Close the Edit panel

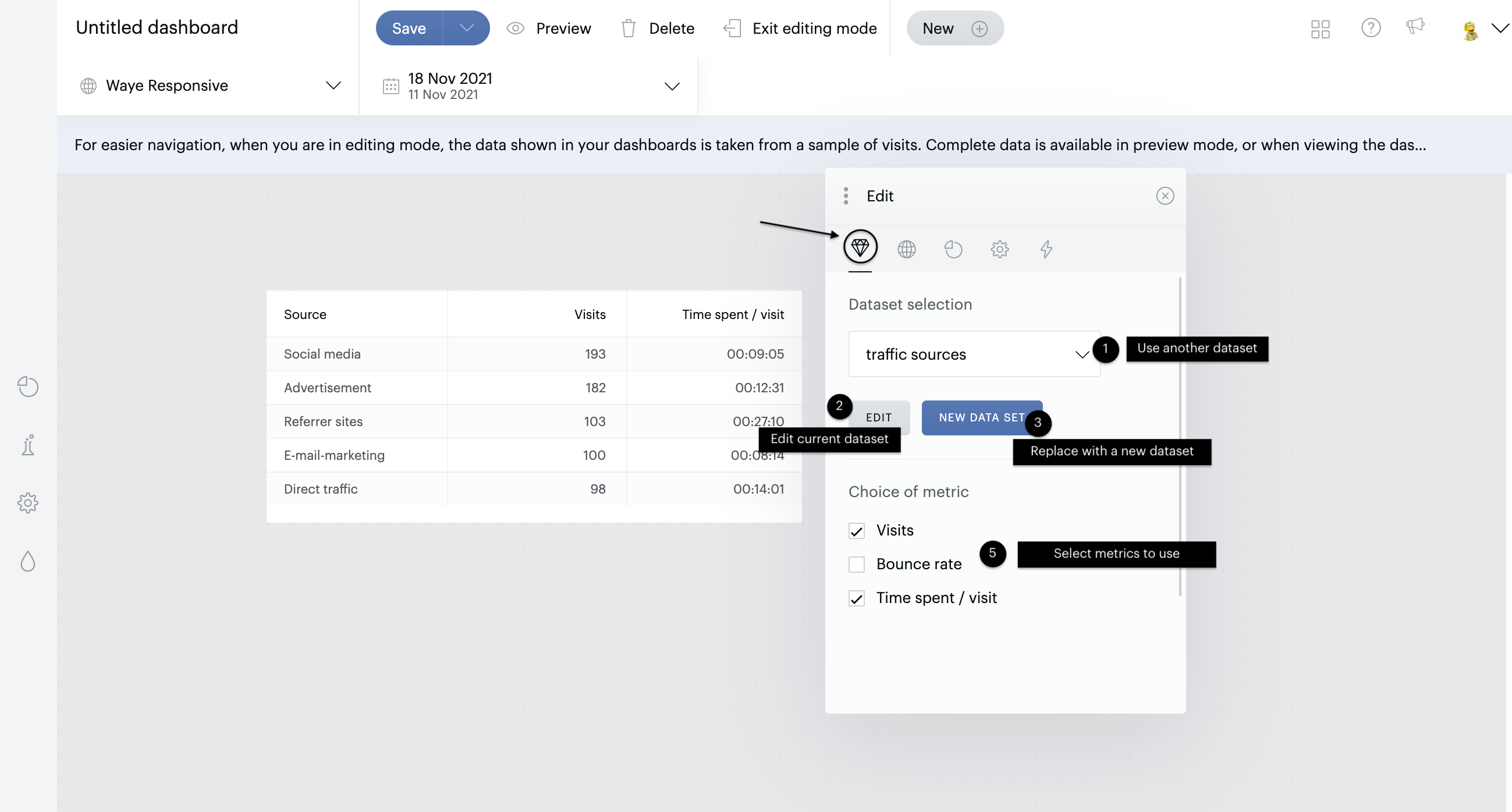(x=1165, y=196)
